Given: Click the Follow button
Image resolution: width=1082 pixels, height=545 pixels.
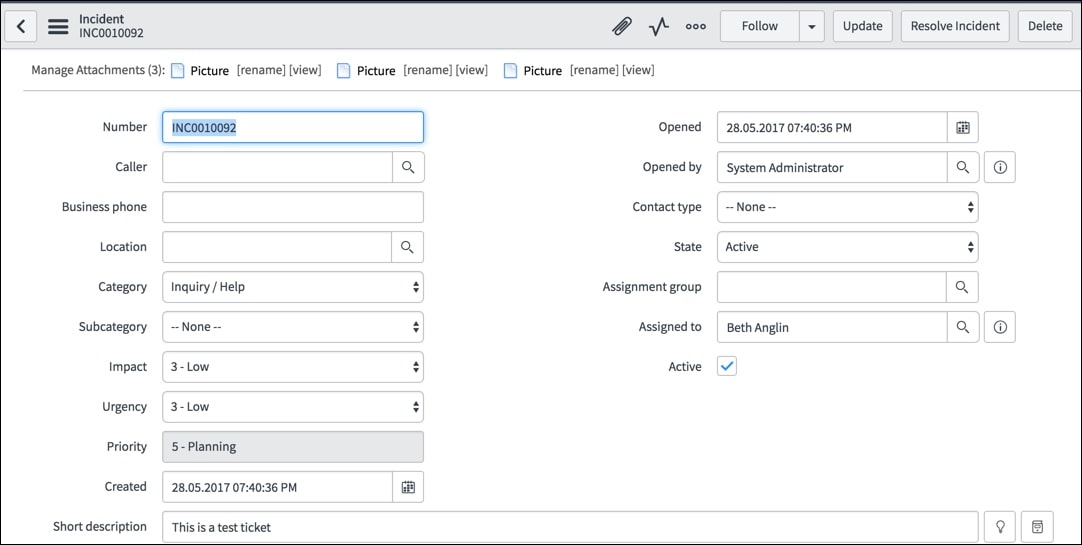Looking at the screenshot, I should (x=760, y=26).
